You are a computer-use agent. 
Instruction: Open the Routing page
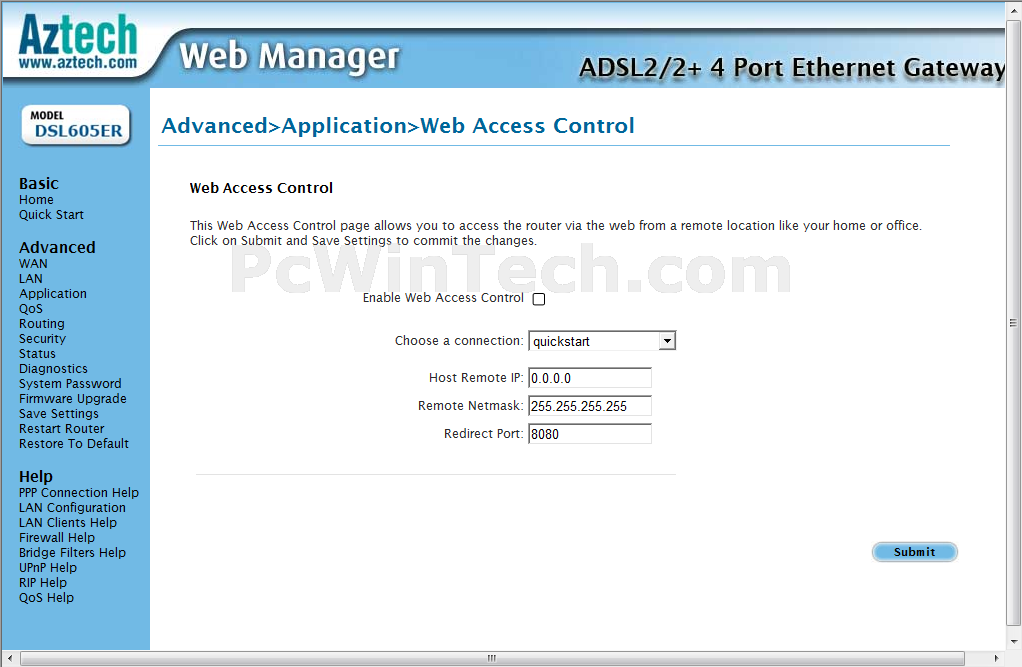pos(42,323)
